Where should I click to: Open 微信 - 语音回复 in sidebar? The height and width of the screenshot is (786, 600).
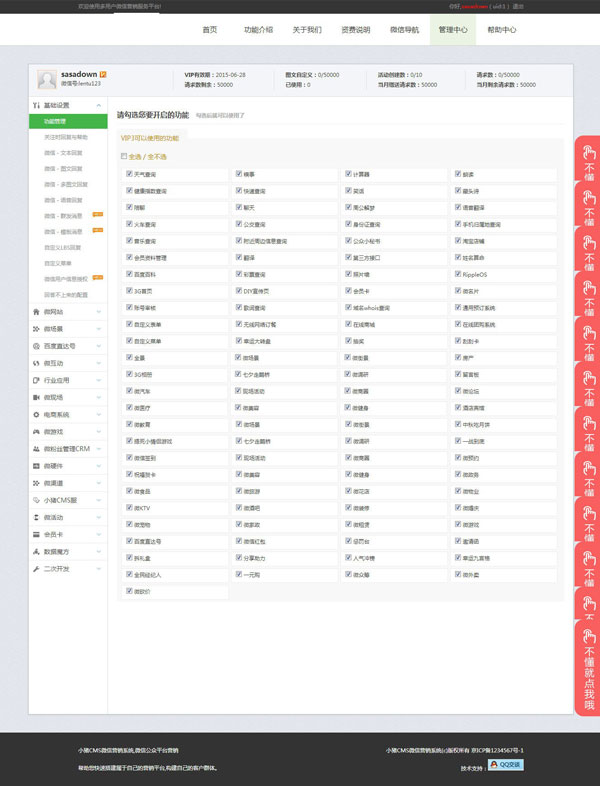63,200
